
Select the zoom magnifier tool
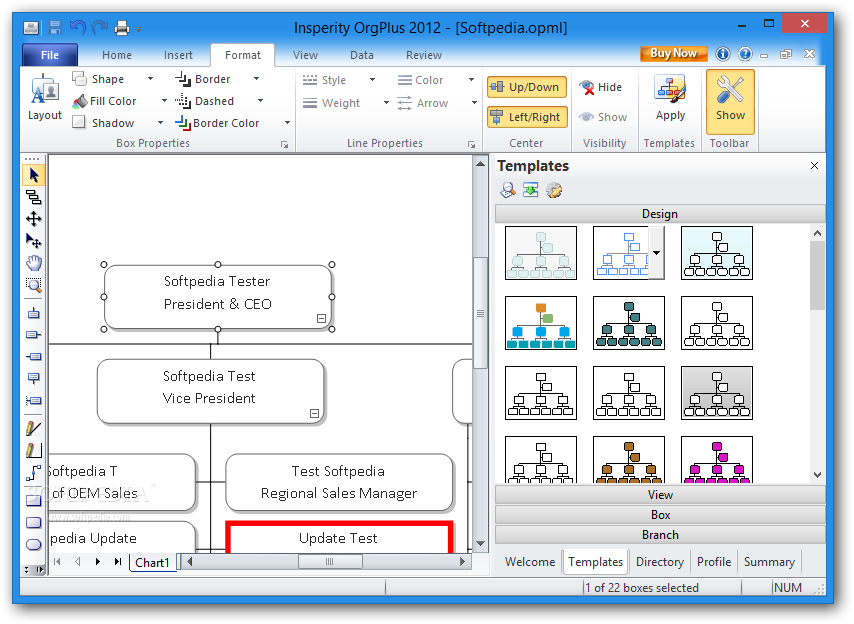pos(34,285)
